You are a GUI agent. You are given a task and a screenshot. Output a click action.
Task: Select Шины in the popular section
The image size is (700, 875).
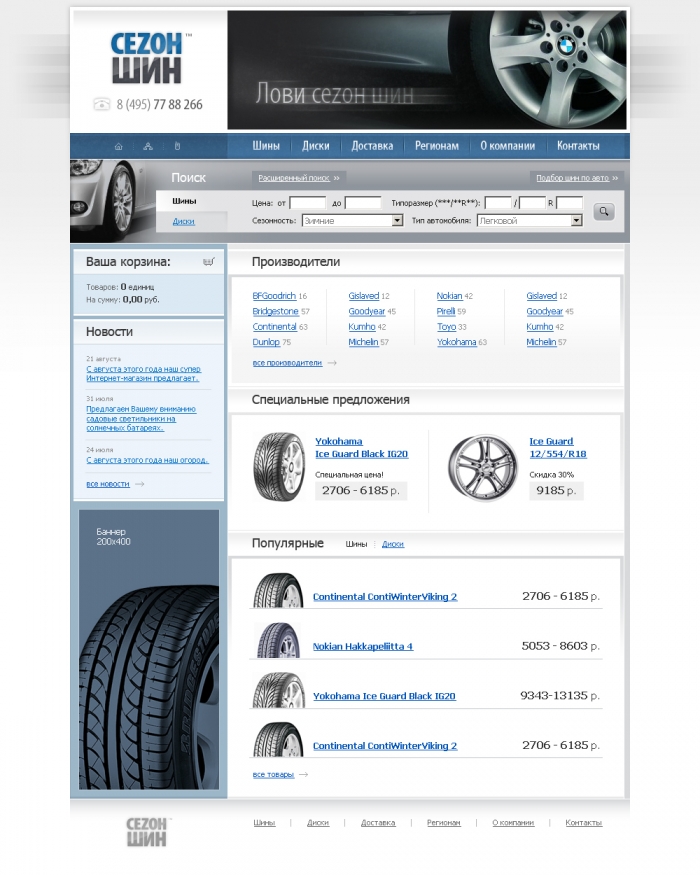tap(356, 544)
